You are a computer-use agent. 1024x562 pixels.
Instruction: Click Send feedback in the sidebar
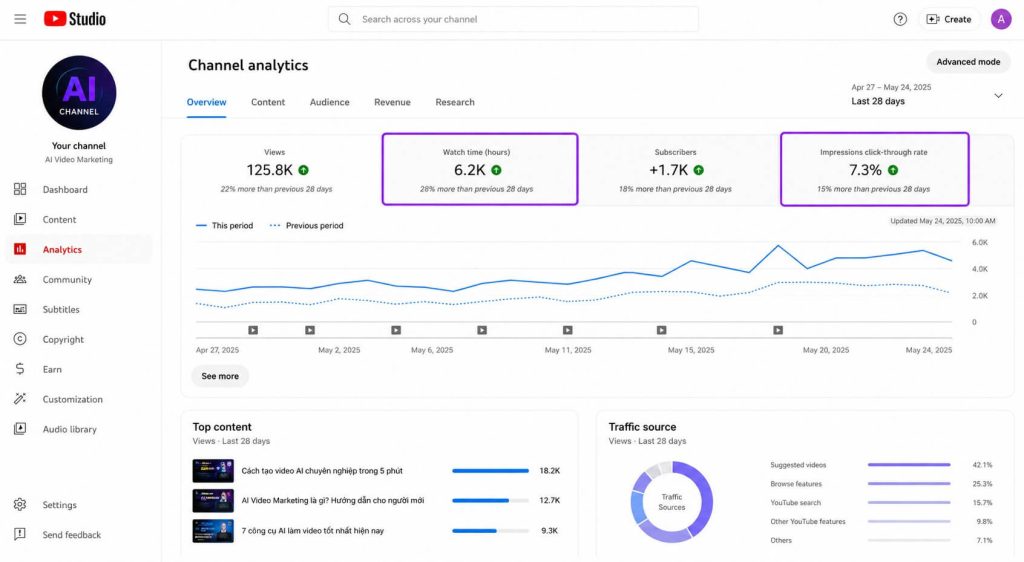coord(78,535)
